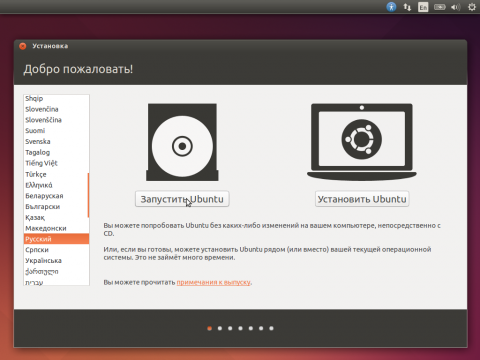Select Ελληνικά language entry
Image resolution: width=480 pixels, height=360 pixels.
pyautogui.click(x=56, y=185)
